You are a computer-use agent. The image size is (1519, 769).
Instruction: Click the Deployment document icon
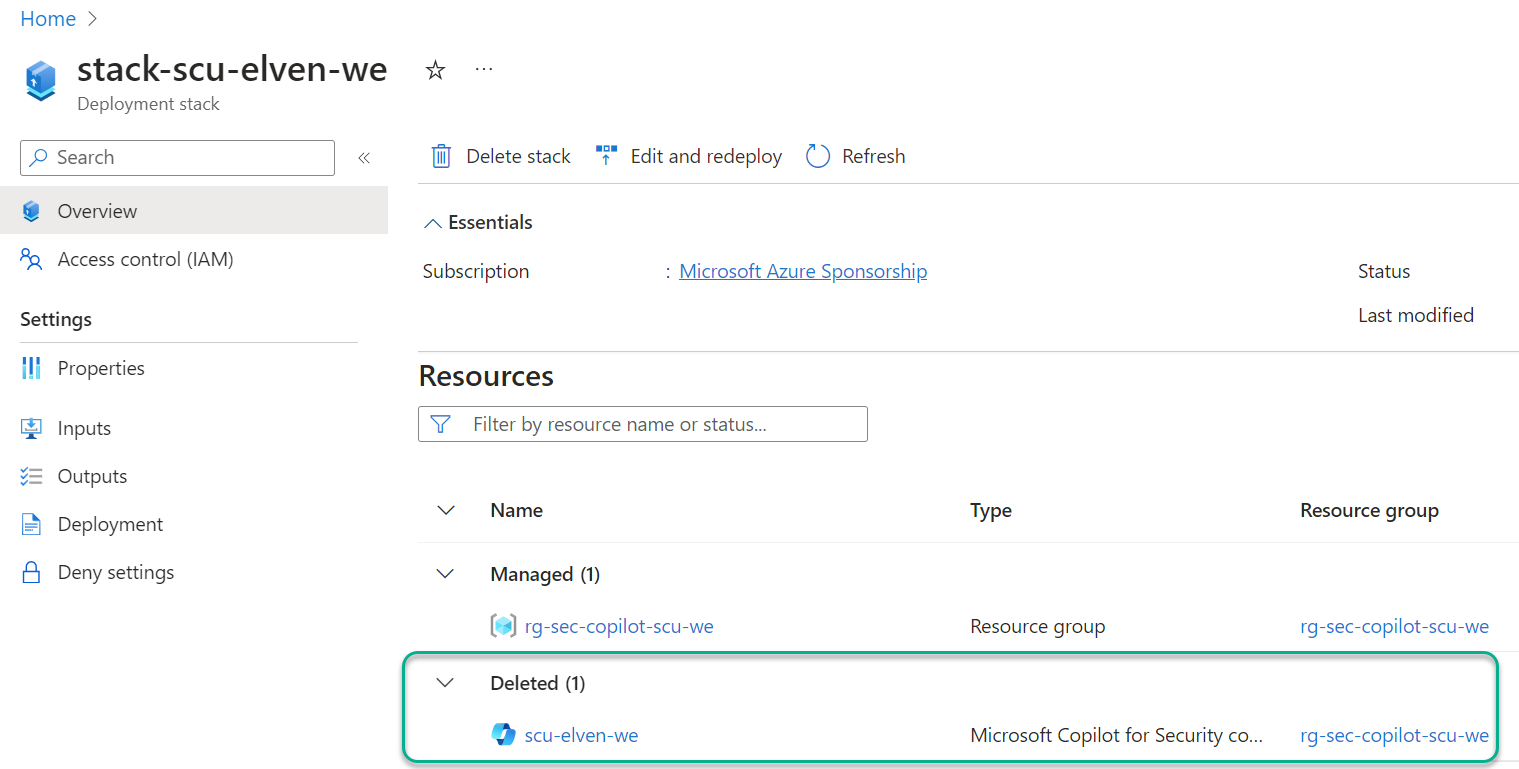coord(31,524)
